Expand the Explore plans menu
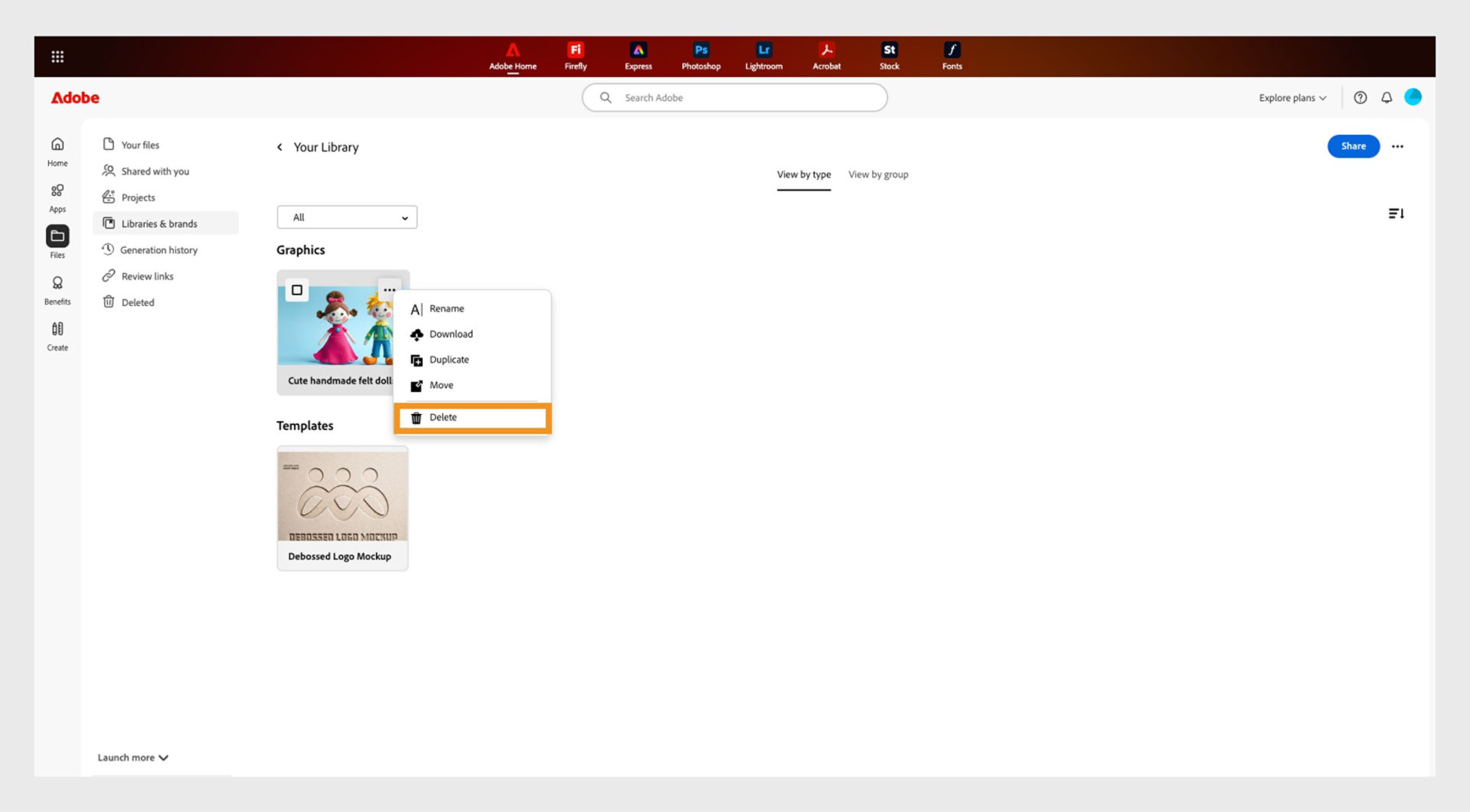Image resolution: width=1470 pixels, height=812 pixels. pyautogui.click(x=1292, y=97)
